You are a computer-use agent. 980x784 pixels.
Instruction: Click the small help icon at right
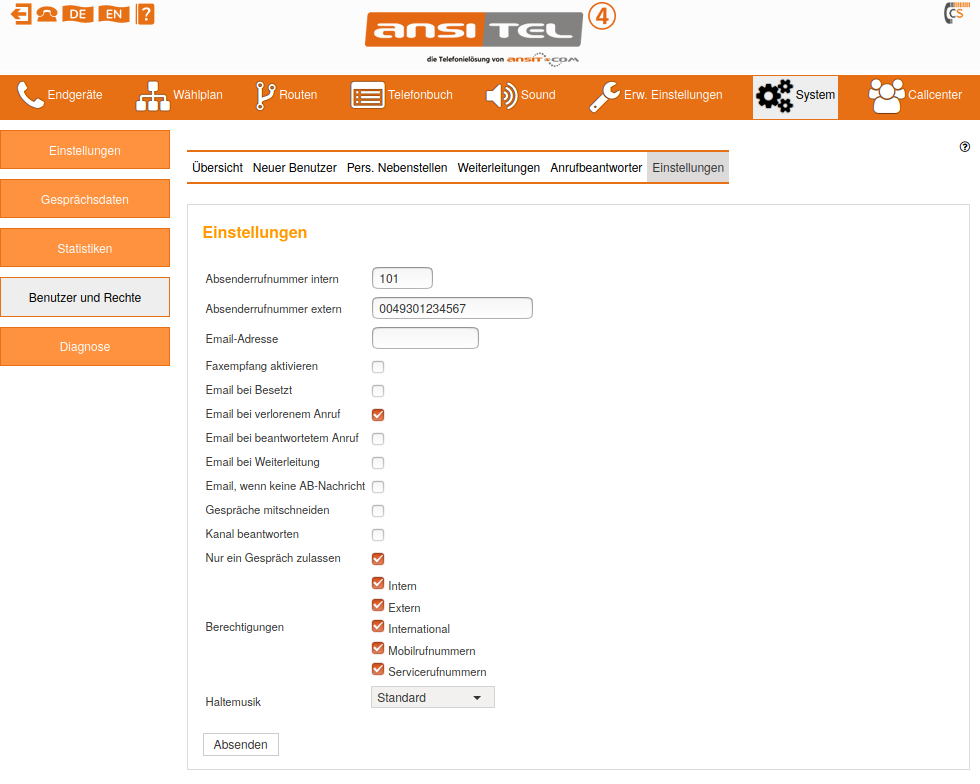pyautogui.click(x=965, y=147)
